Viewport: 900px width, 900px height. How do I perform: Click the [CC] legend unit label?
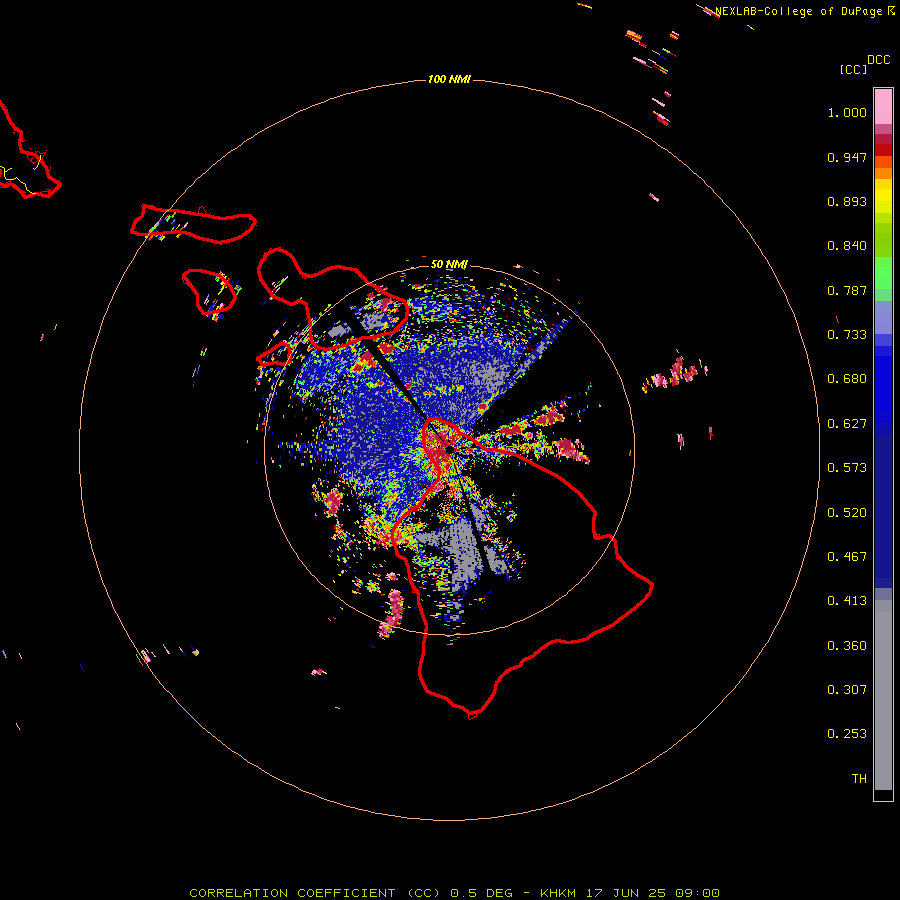pyautogui.click(x=854, y=69)
